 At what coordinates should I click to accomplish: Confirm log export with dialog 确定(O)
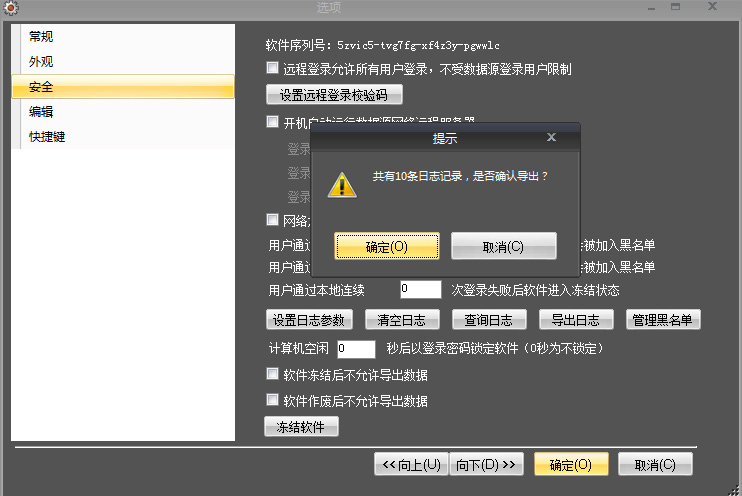click(386, 246)
